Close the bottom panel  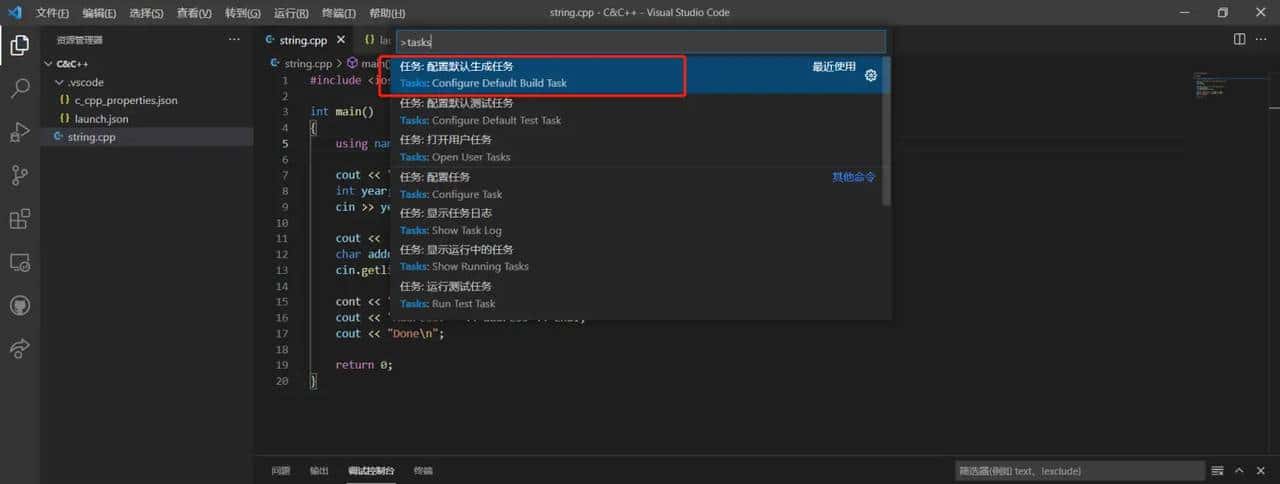tap(1261, 471)
